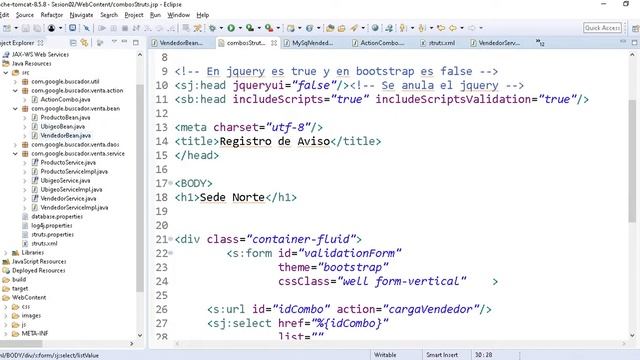Select the WebContent folder
This screenshot has width=640, height=360.
click(x=29, y=298)
